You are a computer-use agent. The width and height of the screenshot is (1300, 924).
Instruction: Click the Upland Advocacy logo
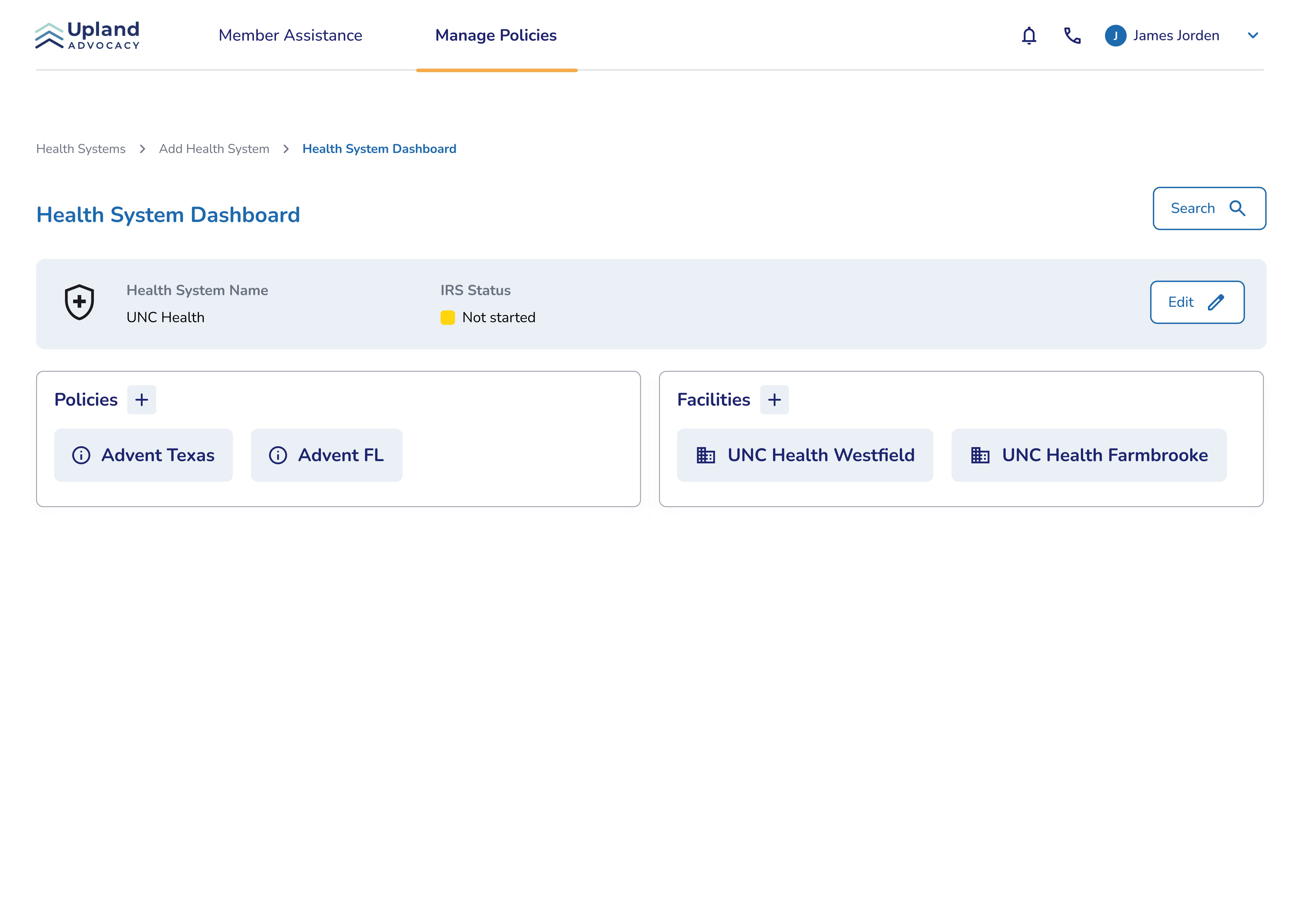[x=88, y=35]
